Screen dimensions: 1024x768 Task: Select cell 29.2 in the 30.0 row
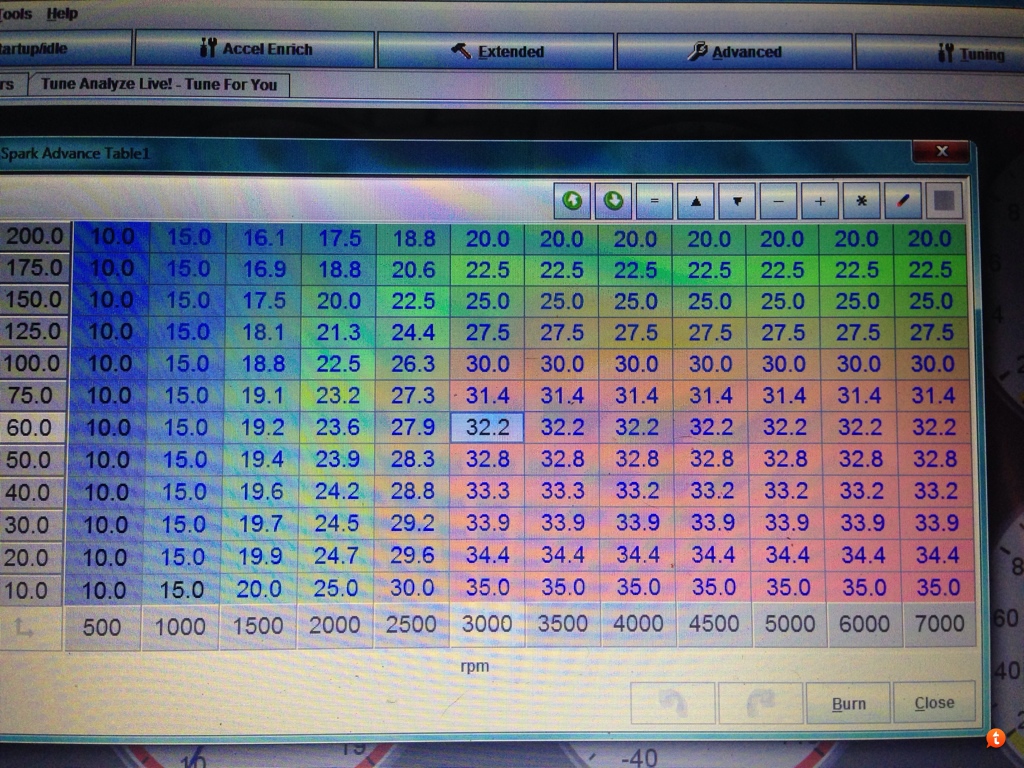[411, 523]
